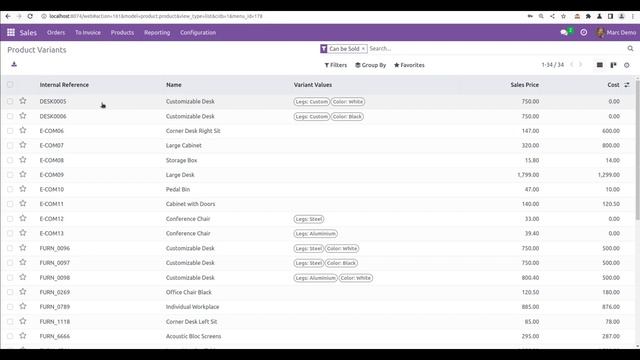Check the E-COM08 row checkbox
The width and height of the screenshot is (640, 360).
[10, 160]
